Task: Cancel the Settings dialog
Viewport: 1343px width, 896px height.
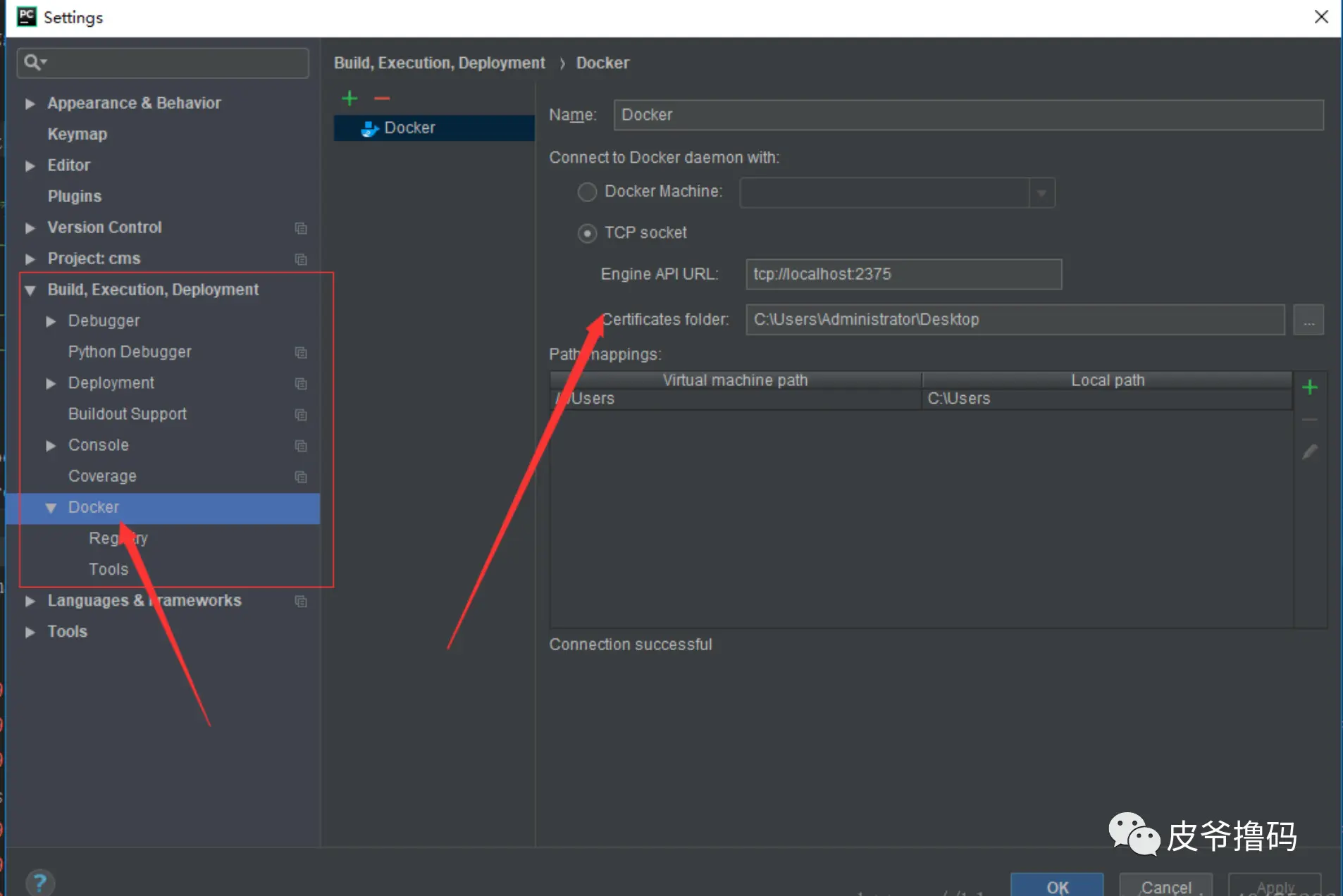Action: [x=1166, y=885]
